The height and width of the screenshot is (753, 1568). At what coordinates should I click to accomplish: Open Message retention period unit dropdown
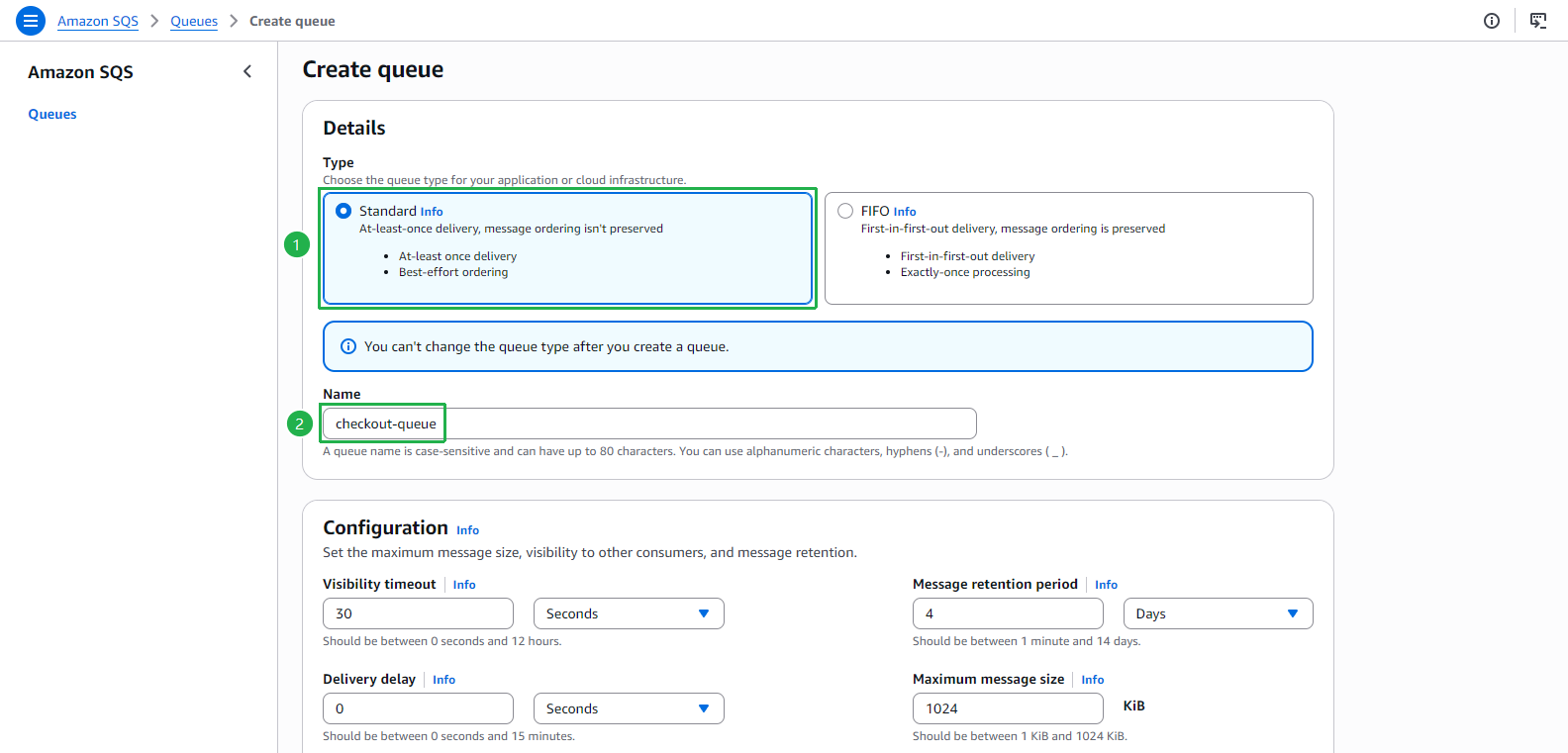click(1219, 613)
